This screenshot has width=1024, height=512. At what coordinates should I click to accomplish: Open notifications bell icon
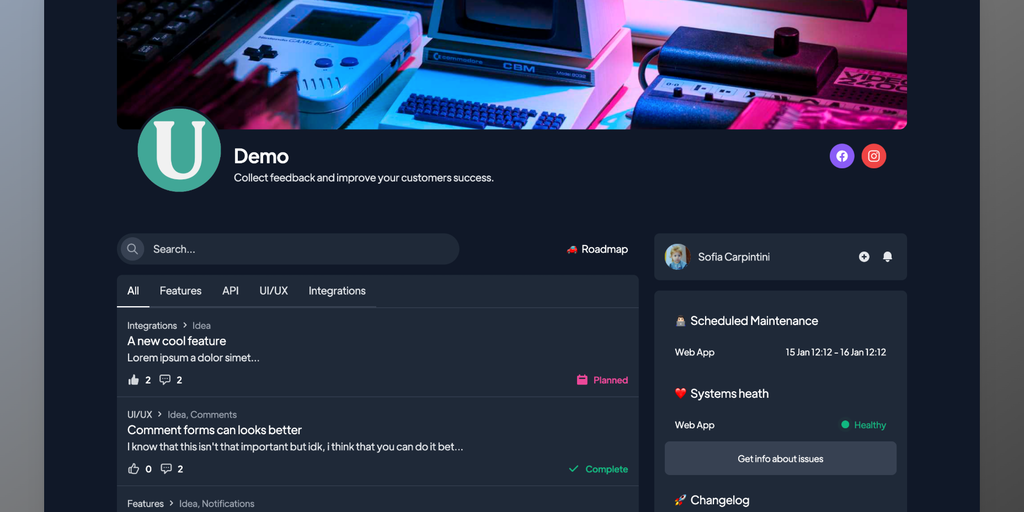(888, 257)
